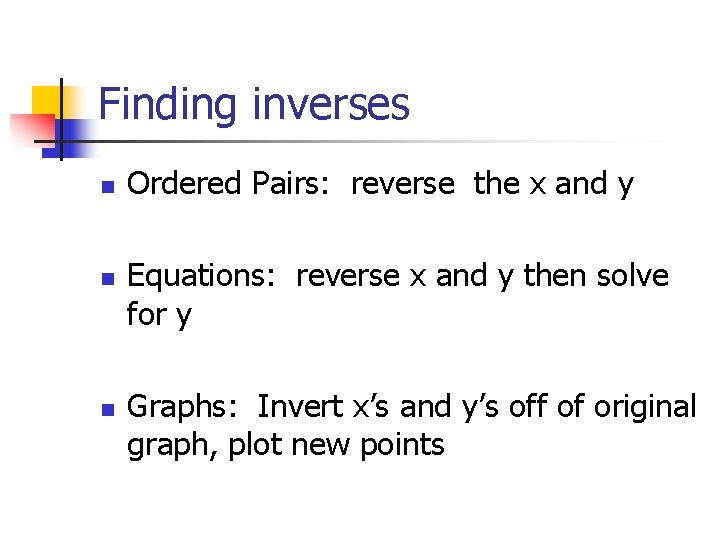The image size is (720, 540).
Task: Click the phrase 'plot new points'
Action: point(336,446)
